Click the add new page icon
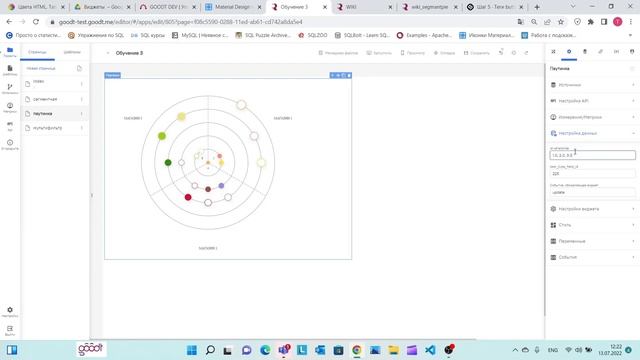This screenshot has height=360, width=640. tap(79, 69)
